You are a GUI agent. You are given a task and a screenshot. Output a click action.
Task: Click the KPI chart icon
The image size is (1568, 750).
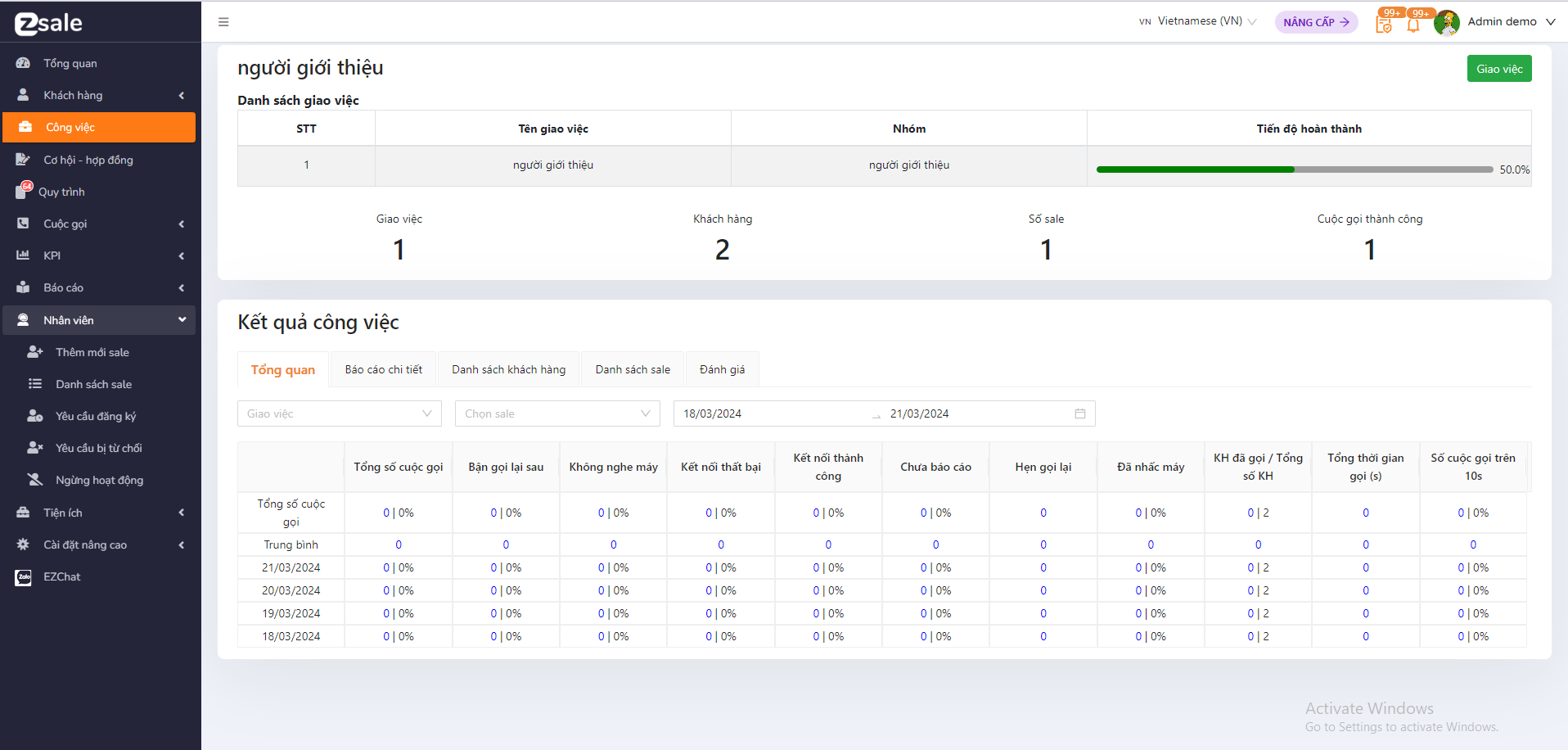[23, 255]
